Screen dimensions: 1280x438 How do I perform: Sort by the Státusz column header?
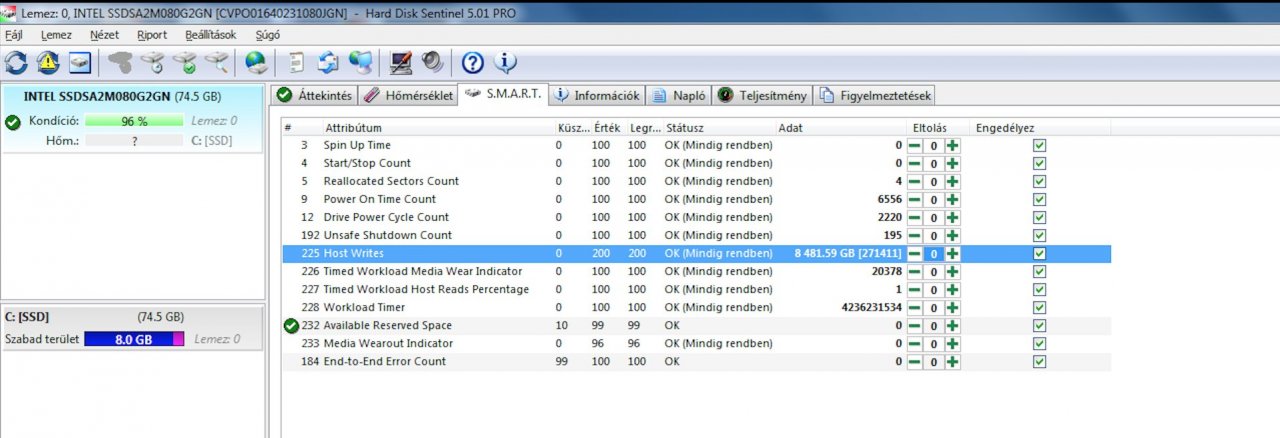[x=720, y=128]
